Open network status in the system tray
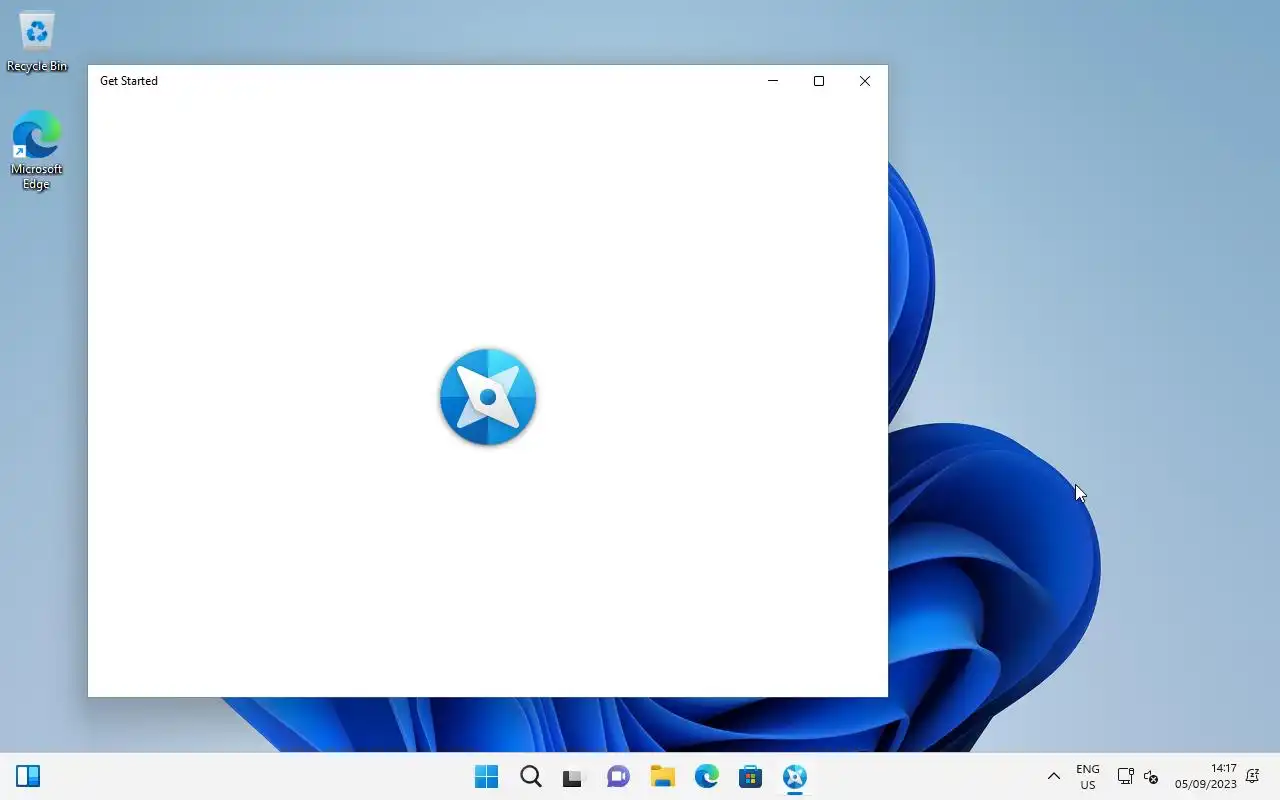The width and height of the screenshot is (1280, 800). point(1125,776)
